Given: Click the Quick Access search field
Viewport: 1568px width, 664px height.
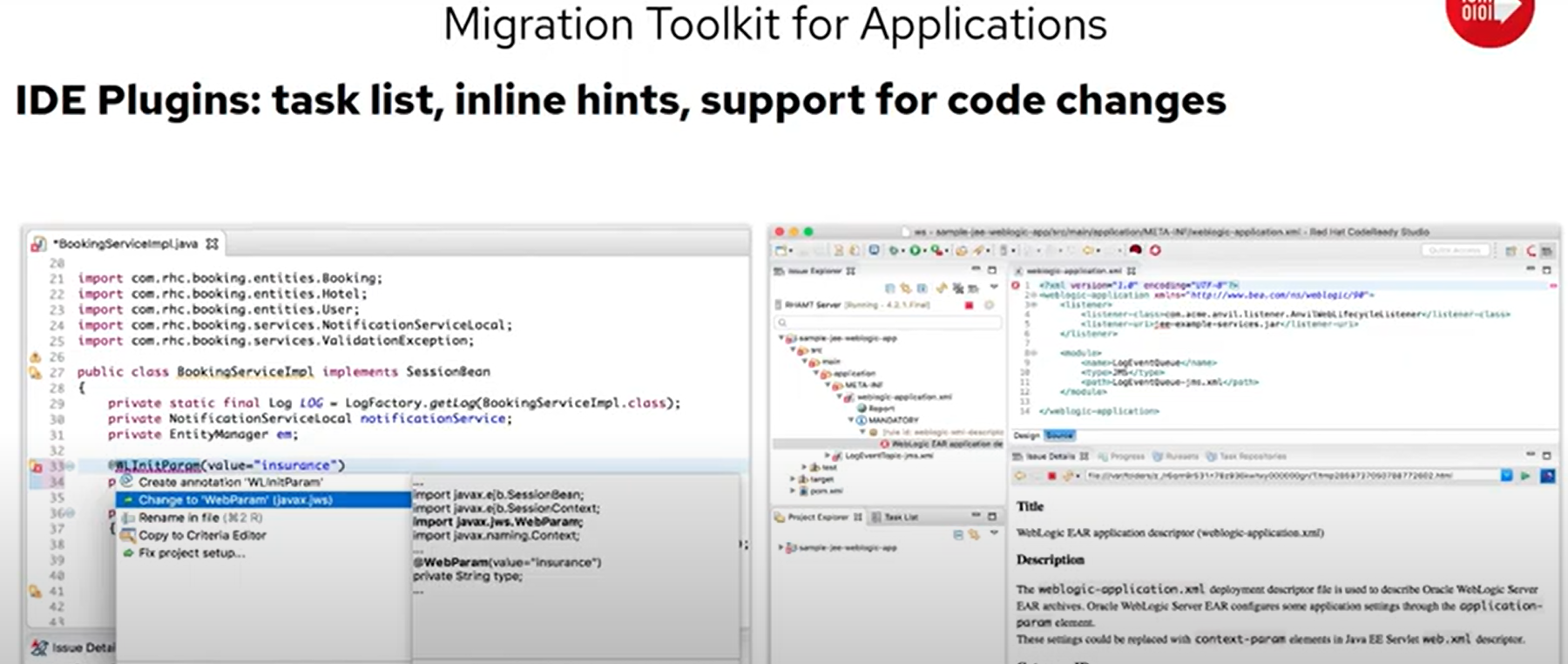Looking at the screenshot, I should point(1456,250).
